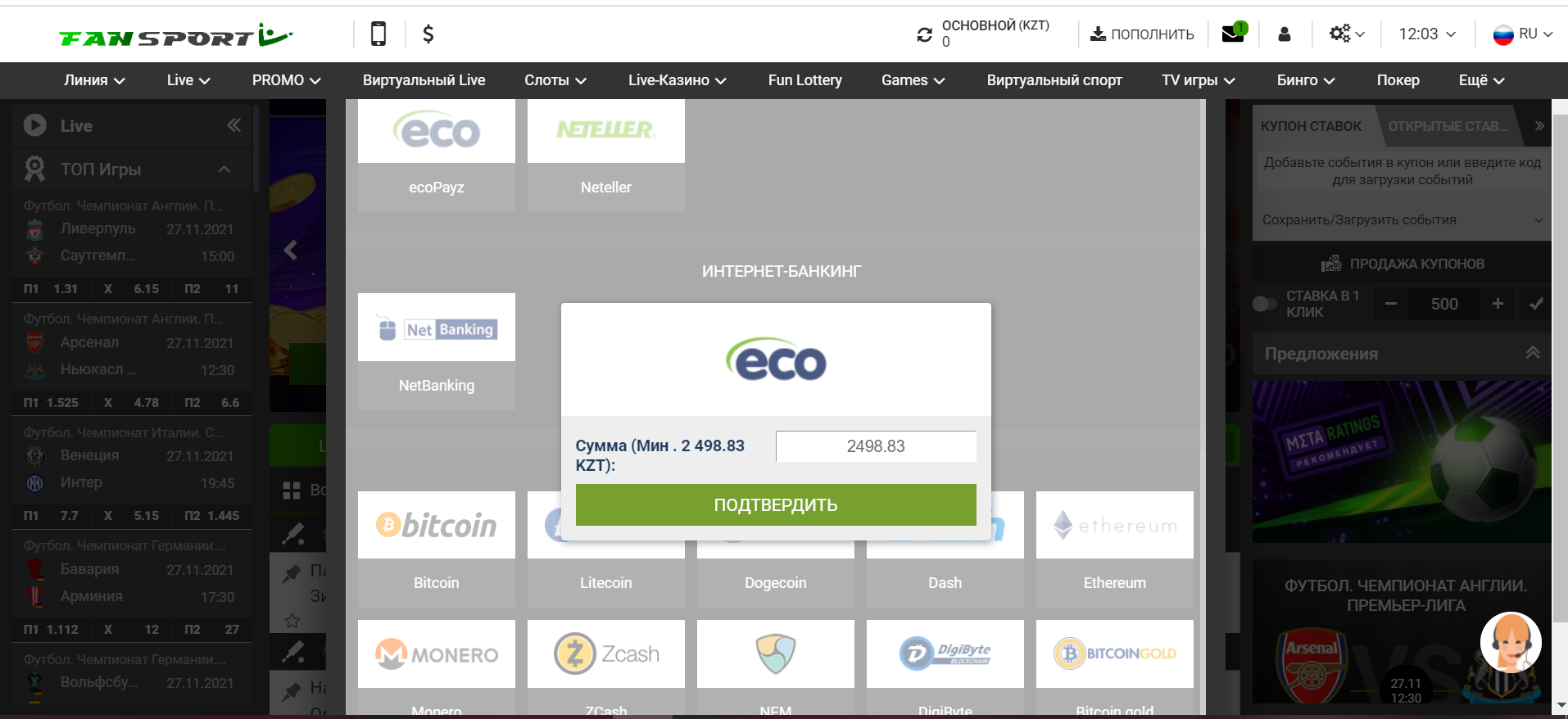This screenshot has width=1568, height=719.
Task: Select the Bitcoin payment tile
Action: pos(437,549)
